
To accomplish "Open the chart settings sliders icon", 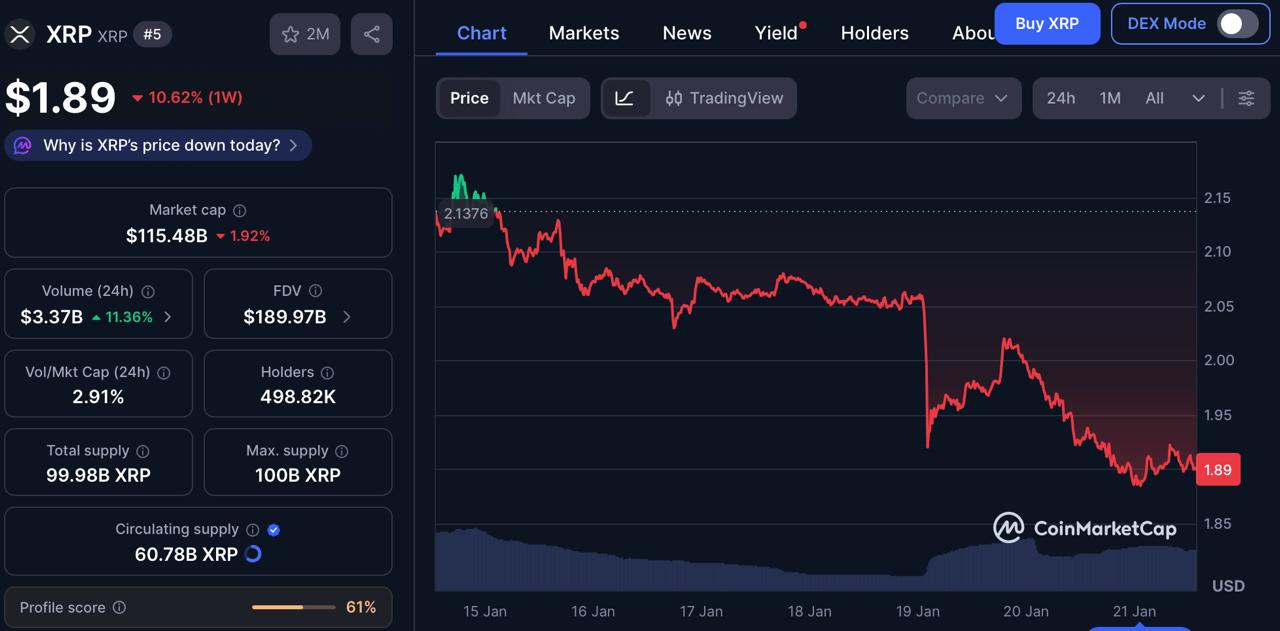I will 1246,98.
